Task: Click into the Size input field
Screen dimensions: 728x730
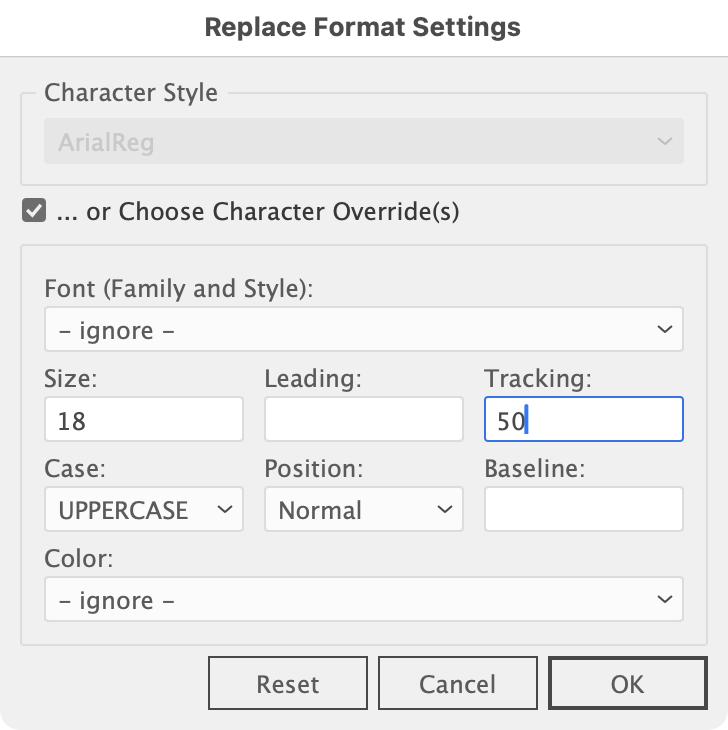Action: click(144, 420)
